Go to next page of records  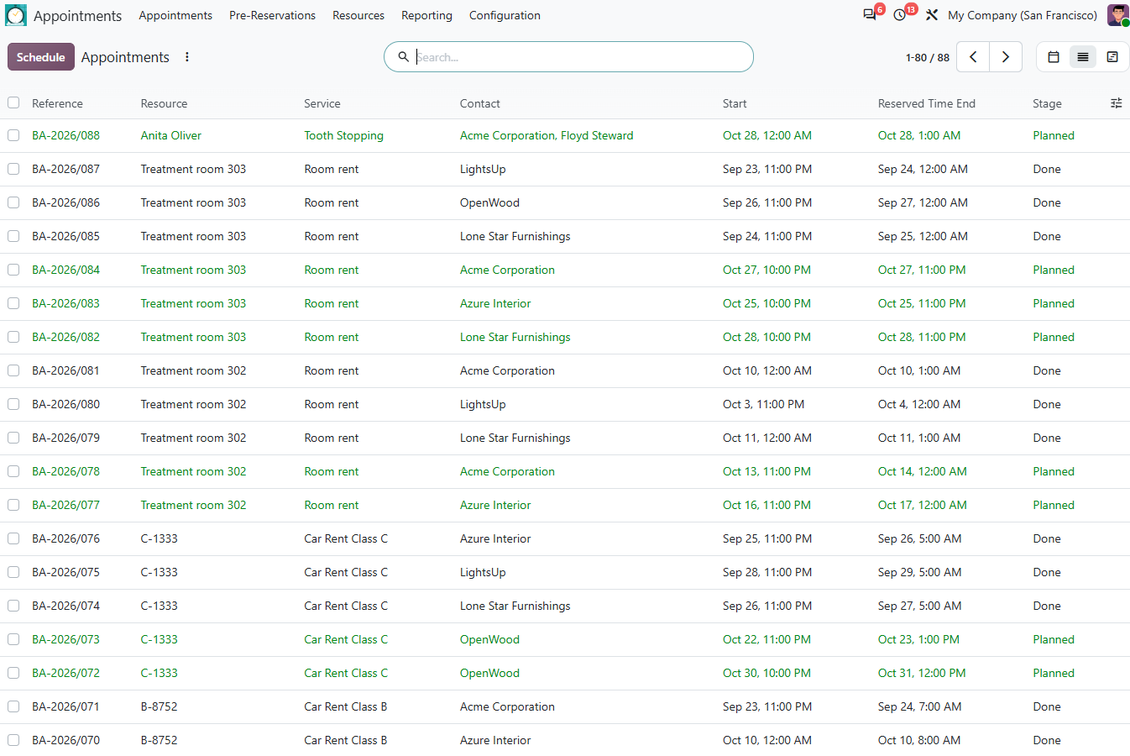(x=1006, y=57)
